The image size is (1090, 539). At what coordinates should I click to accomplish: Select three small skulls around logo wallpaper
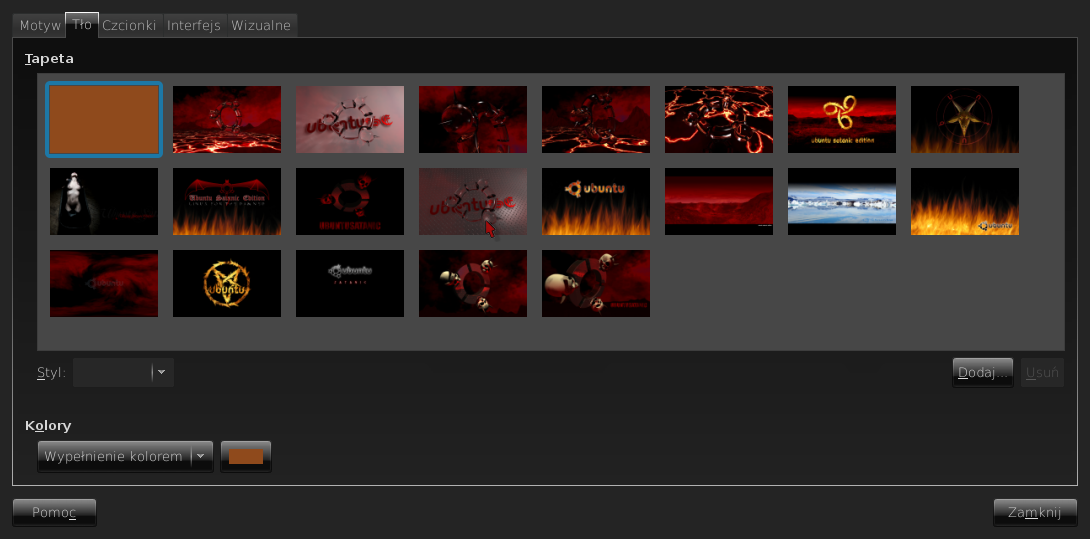pos(473,283)
